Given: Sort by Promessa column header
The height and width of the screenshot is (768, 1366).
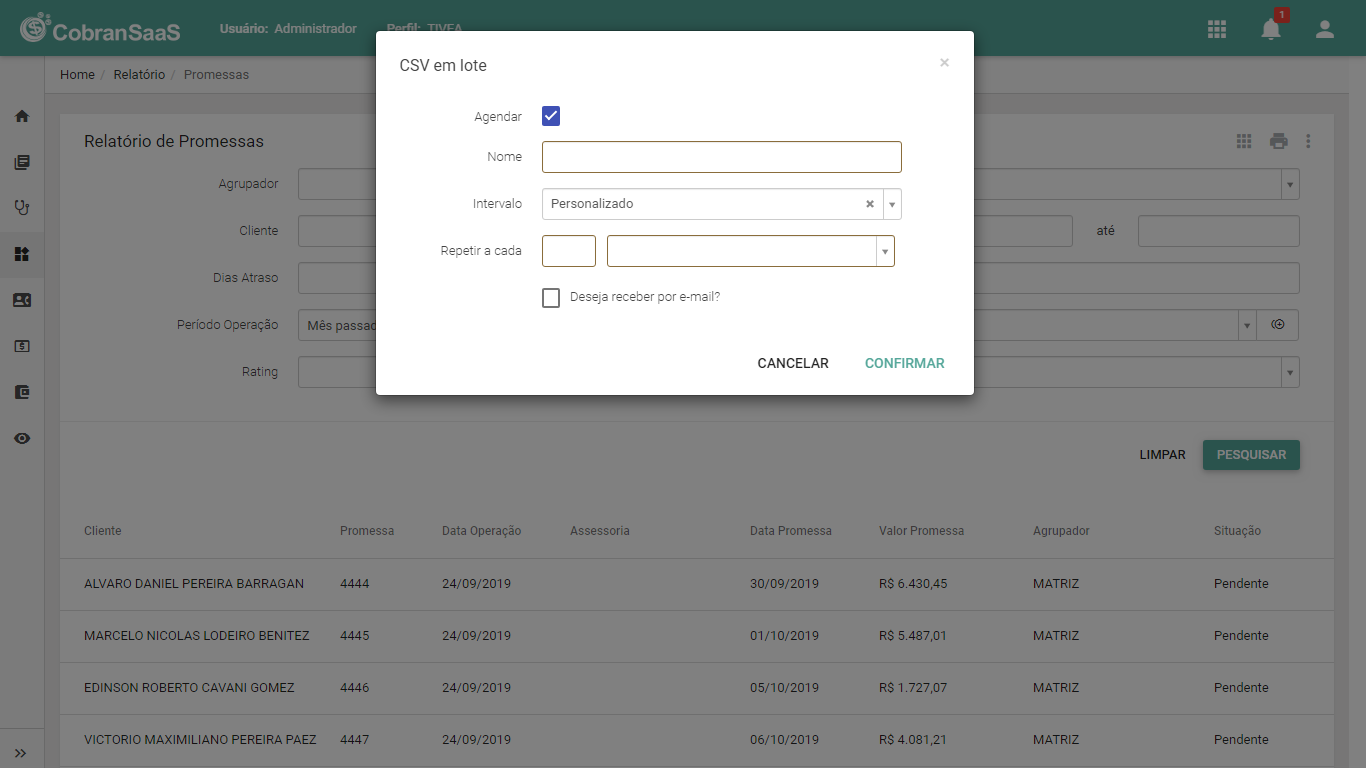Looking at the screenshot, I should click(367, 531).
